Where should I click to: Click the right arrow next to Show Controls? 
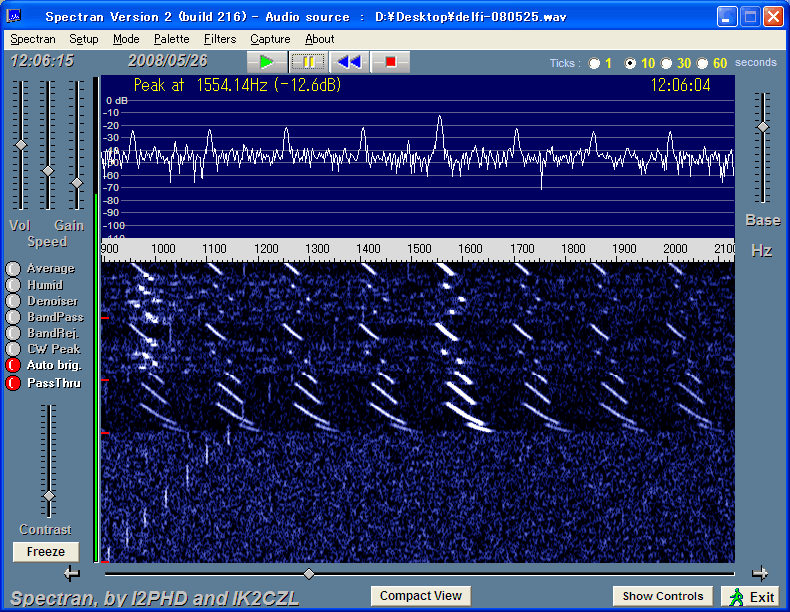pos(759,573)
